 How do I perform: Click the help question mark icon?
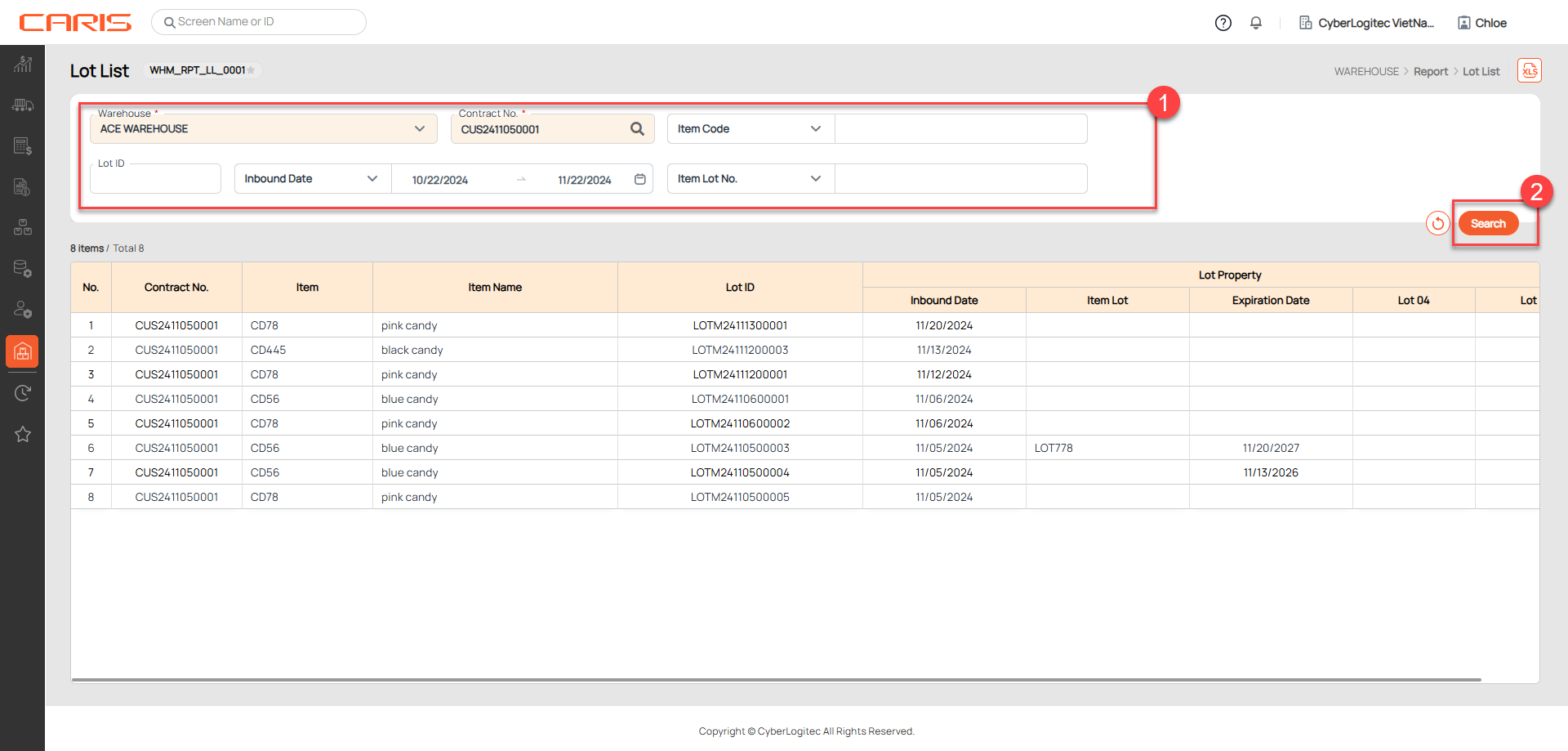coord(1223,23)
